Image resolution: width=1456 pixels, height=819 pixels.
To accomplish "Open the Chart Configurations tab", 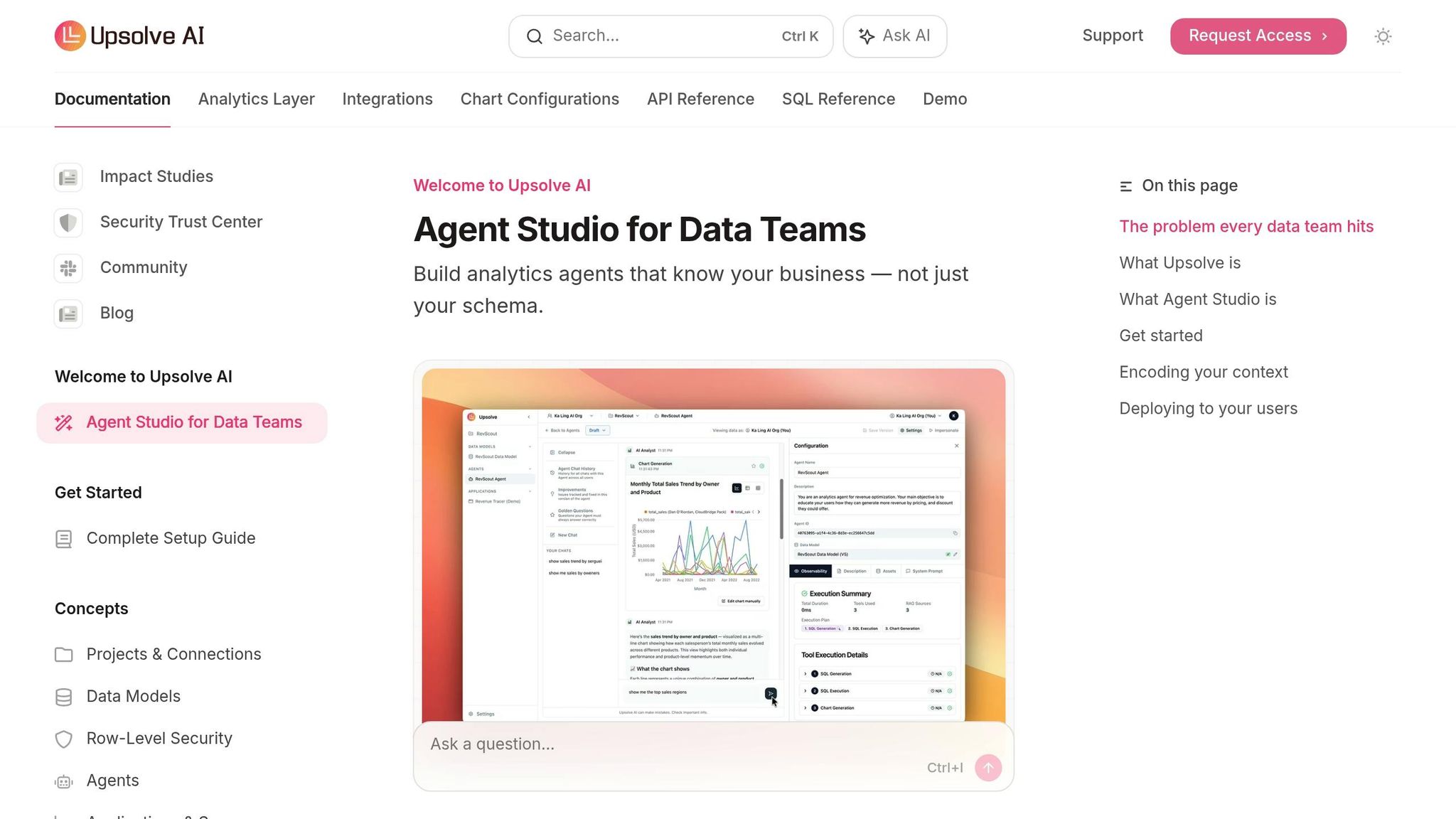I will click(x=540, y=100).
